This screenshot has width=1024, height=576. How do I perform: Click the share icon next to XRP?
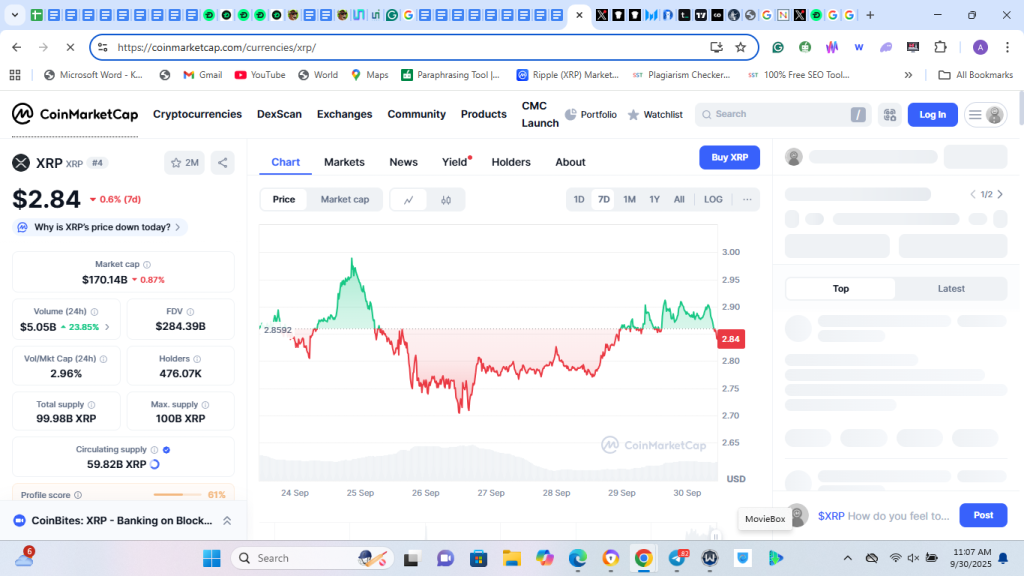(222, 163)
